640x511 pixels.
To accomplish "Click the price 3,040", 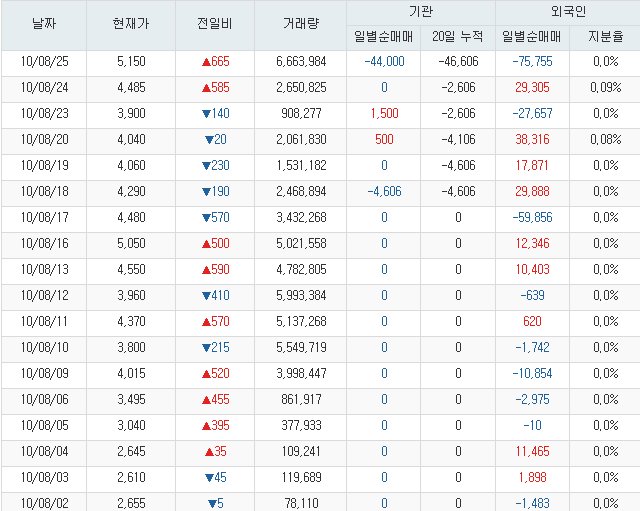I will point(131,426).
